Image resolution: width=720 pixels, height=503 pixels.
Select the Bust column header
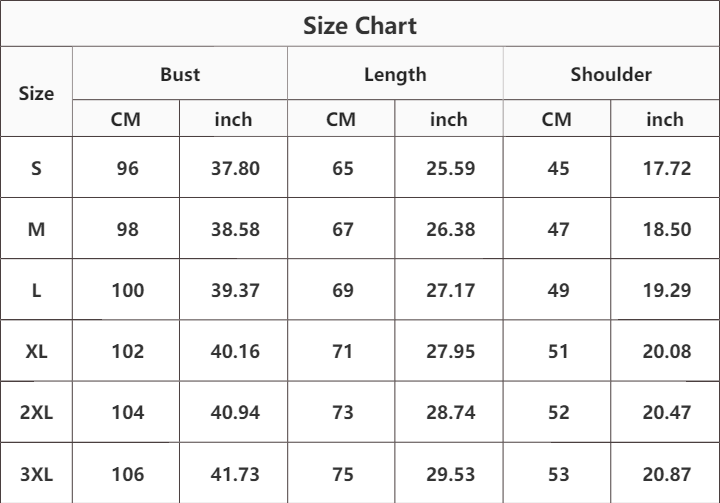(x=180, y=74)
